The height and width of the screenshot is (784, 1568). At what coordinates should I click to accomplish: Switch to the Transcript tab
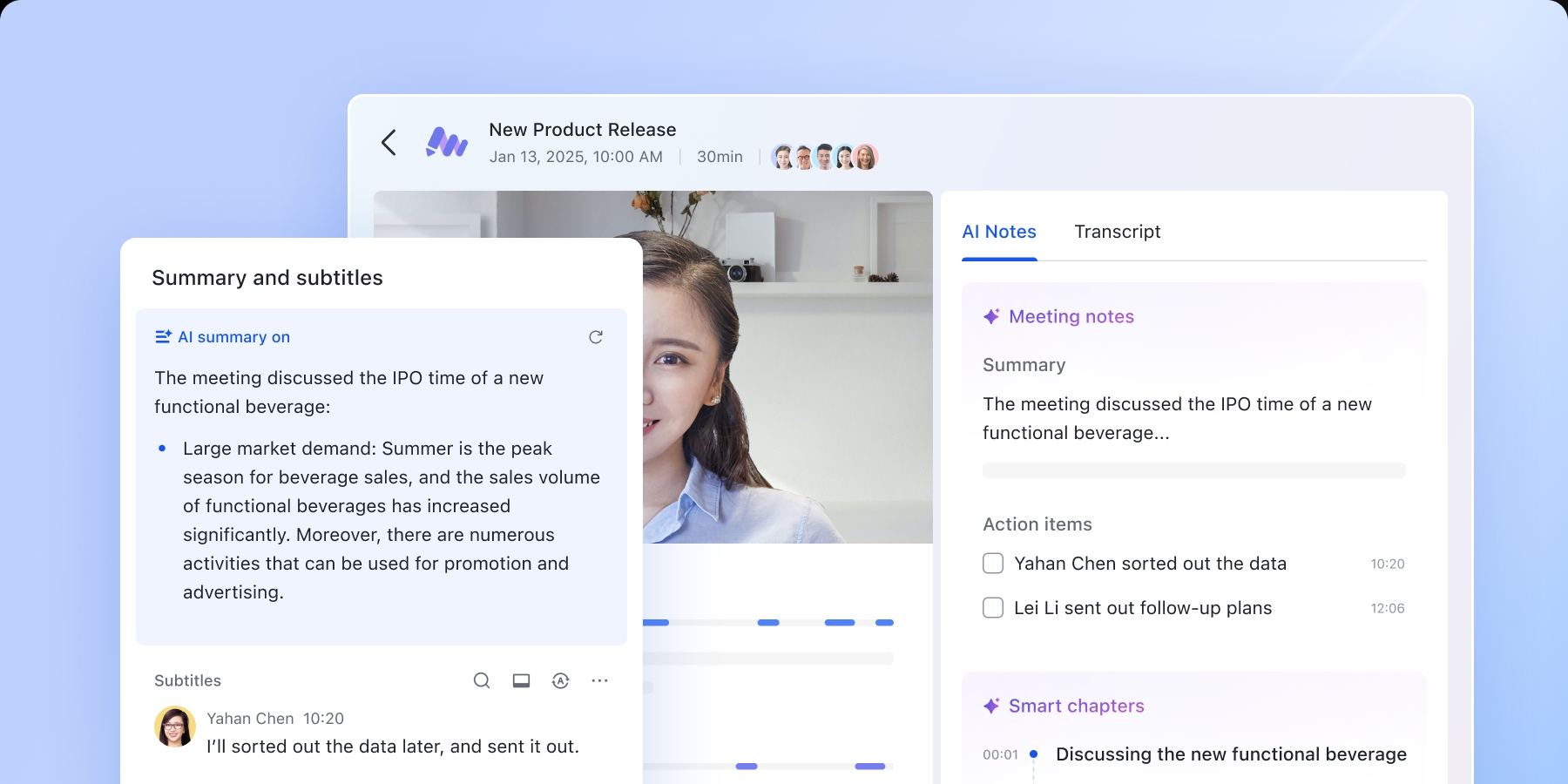(1117, 232)
